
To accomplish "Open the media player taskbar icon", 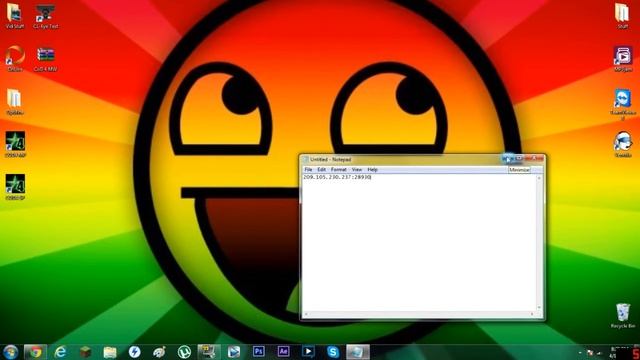I will [308, 352].
